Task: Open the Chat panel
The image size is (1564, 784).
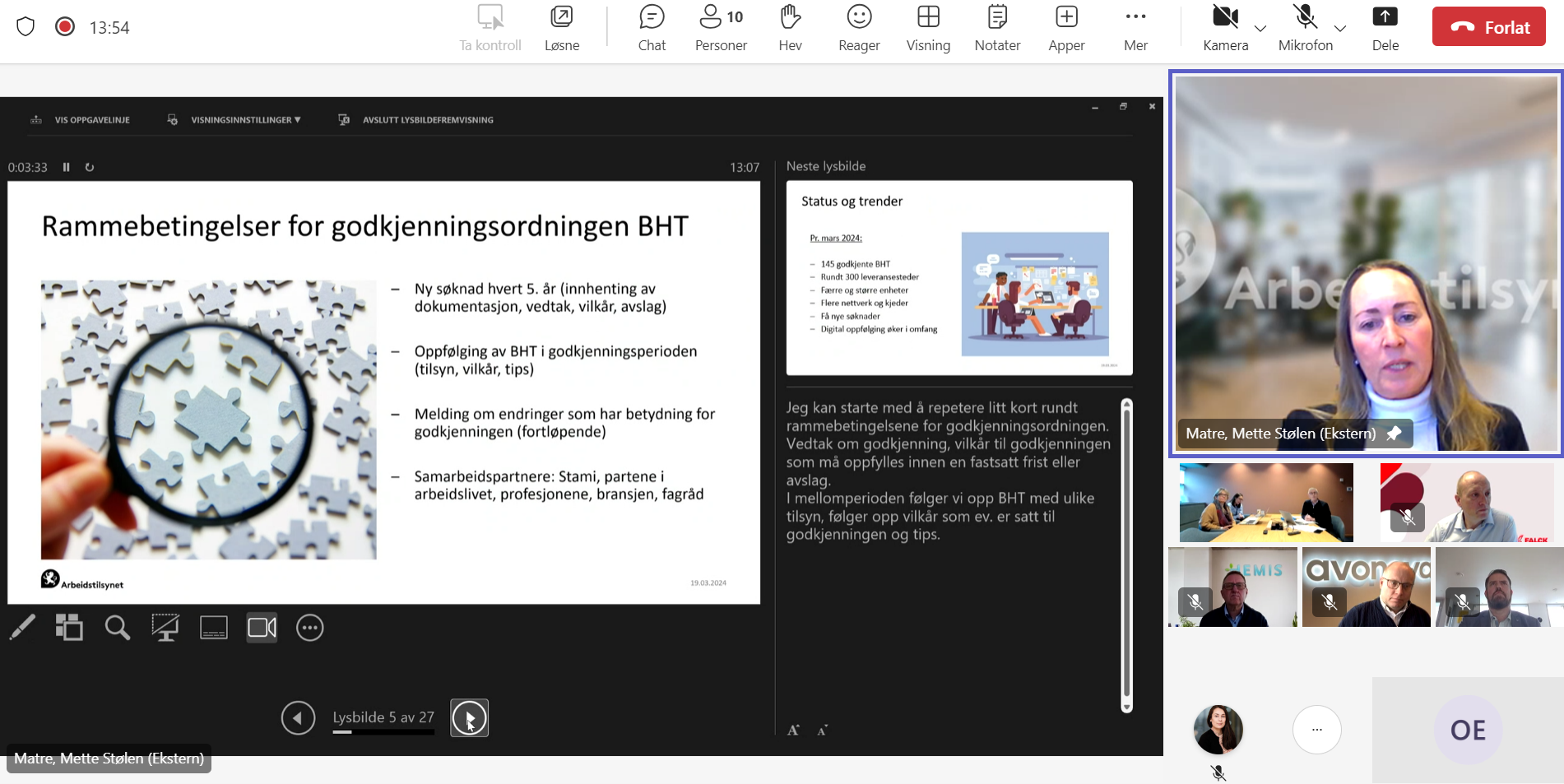Action: [652, 28]
